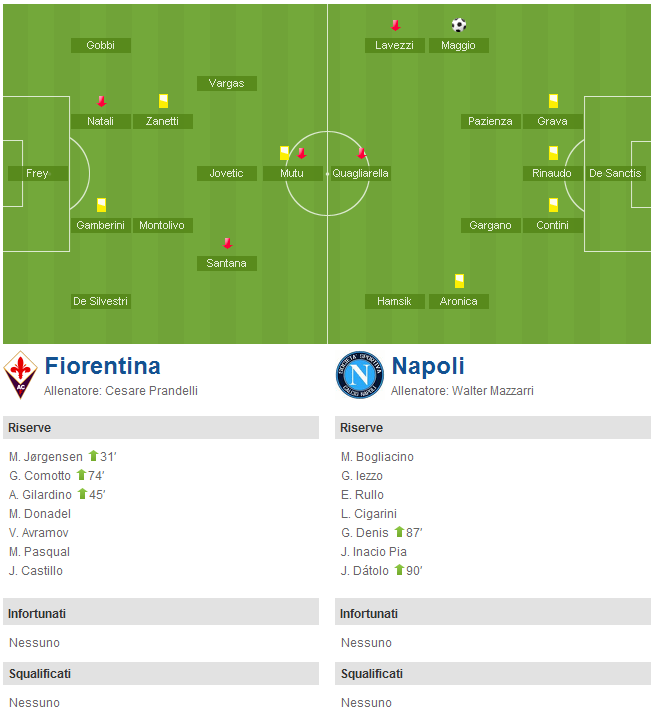Select Hamsik player label on pitch

pyautogui.click(x=394, y=301)
